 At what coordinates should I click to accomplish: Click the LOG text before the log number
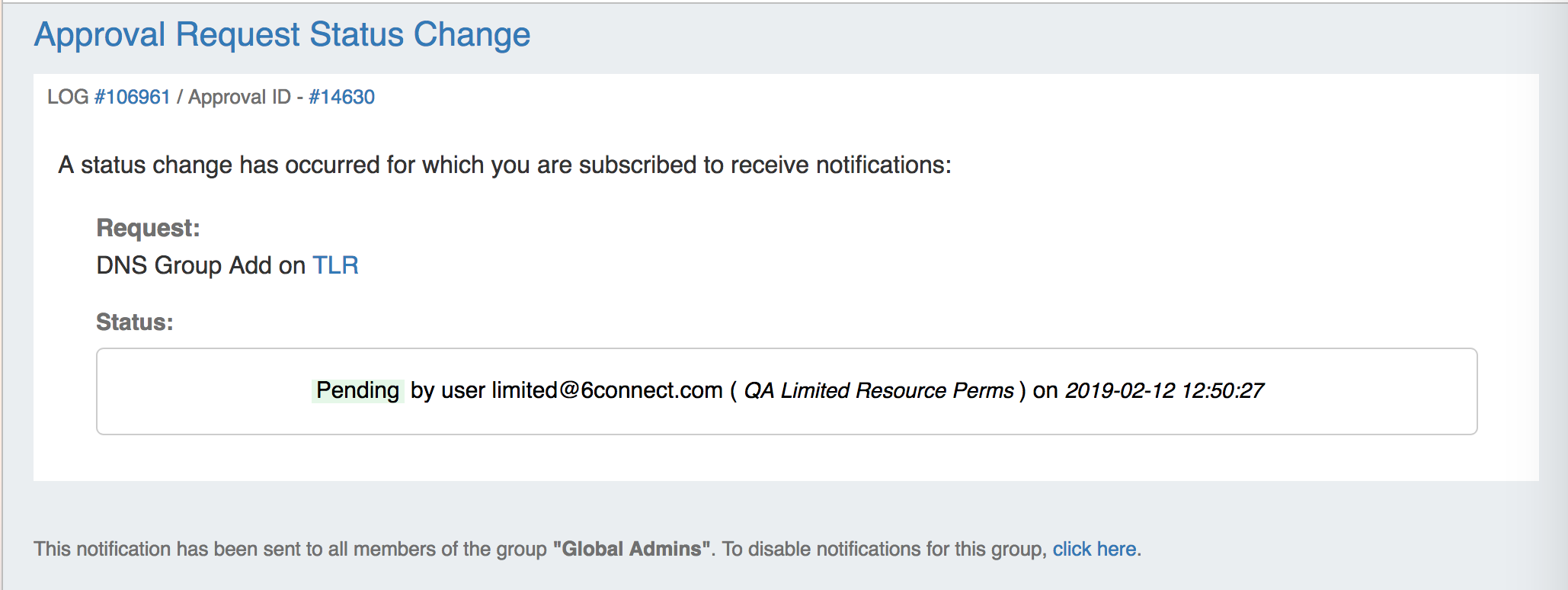(x=68, y=97)
